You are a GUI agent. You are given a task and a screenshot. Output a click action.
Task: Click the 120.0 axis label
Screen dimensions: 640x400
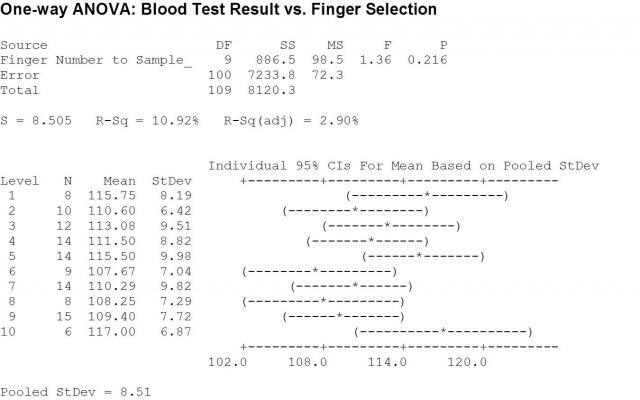(467, 361)
